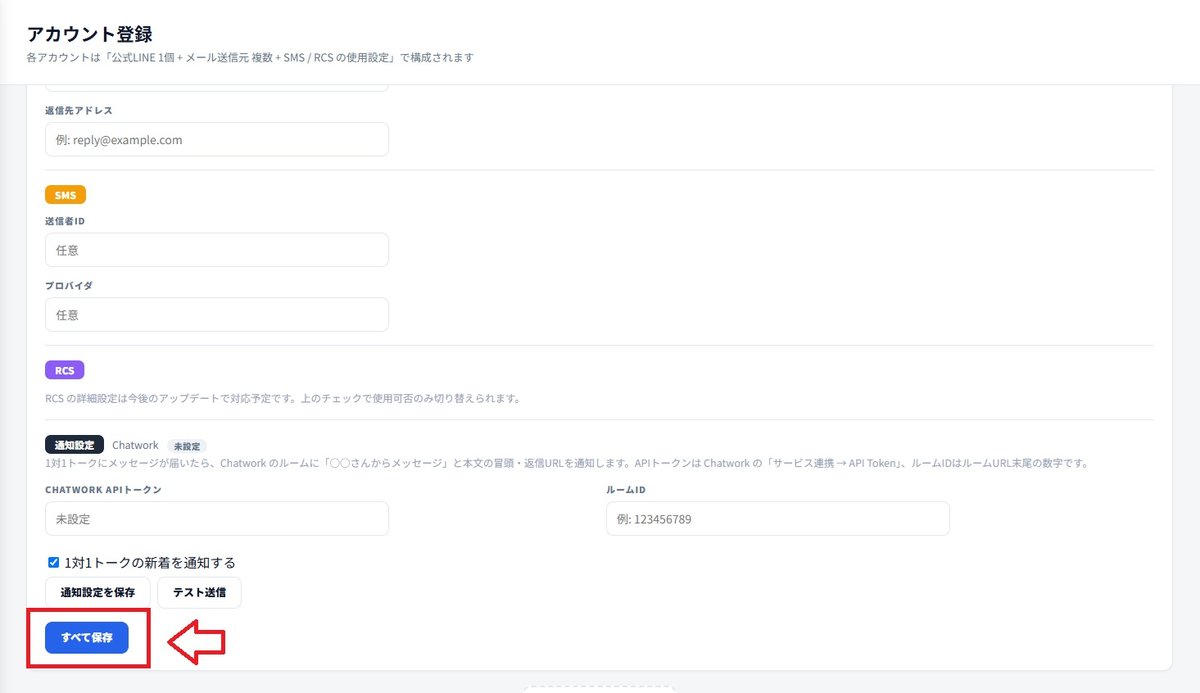Viewport: 1200px width, 693px height.
Task: Click the RCS の詳細設定 description text
Action: pyautogui.click(x=282, y=398)
